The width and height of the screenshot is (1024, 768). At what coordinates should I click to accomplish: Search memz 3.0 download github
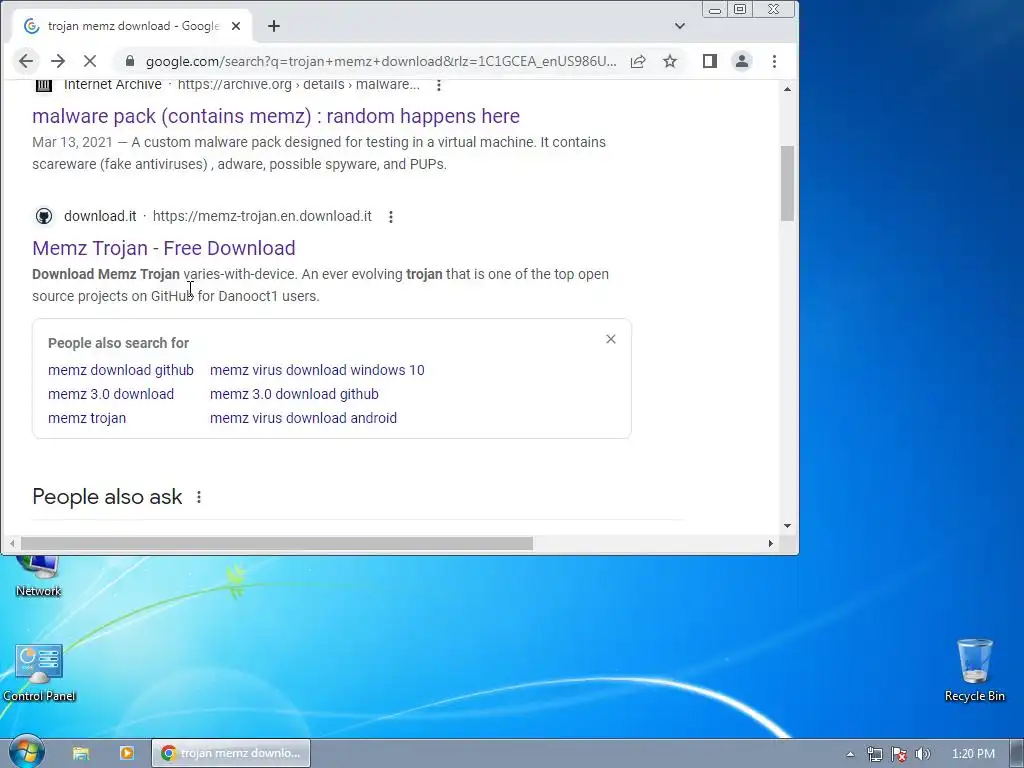point(294,394)
